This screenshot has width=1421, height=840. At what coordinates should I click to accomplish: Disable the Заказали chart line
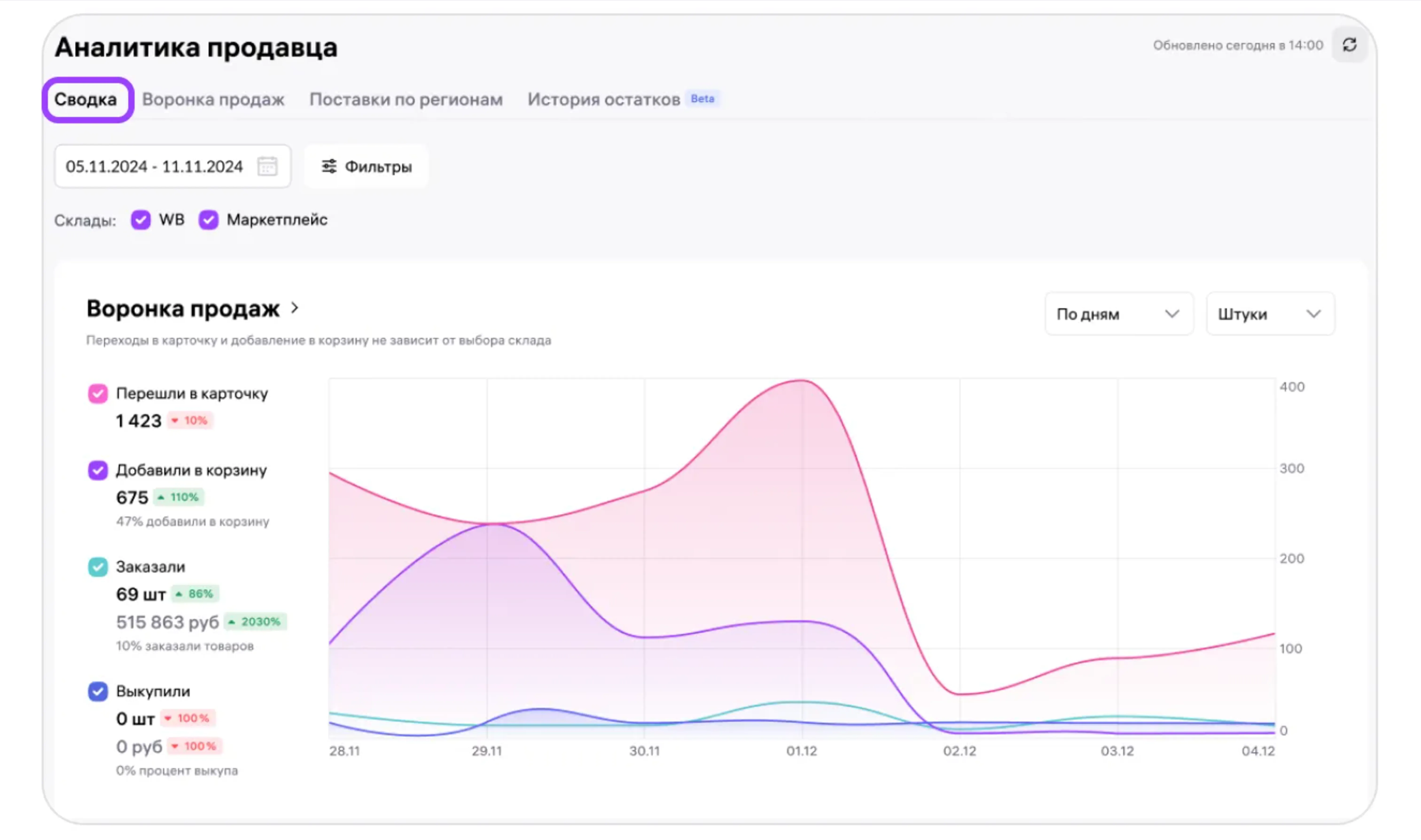click(x=98, y=567)
